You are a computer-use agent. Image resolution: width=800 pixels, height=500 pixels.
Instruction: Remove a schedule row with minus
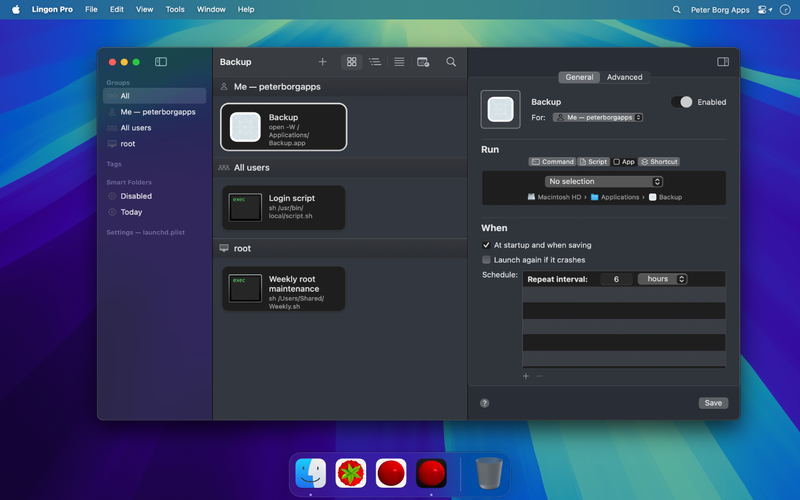[539, 376]
